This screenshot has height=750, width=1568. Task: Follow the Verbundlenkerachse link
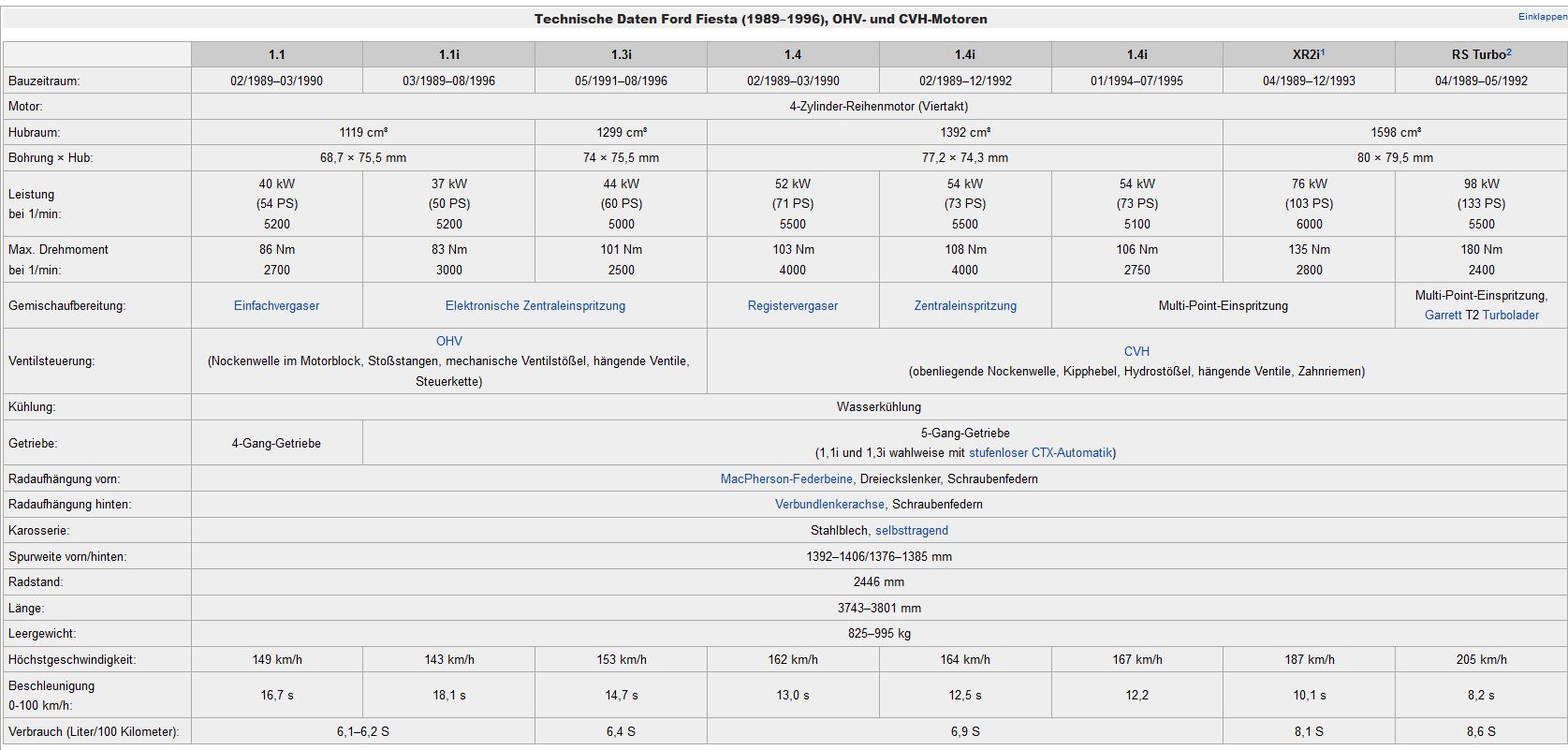829,504
